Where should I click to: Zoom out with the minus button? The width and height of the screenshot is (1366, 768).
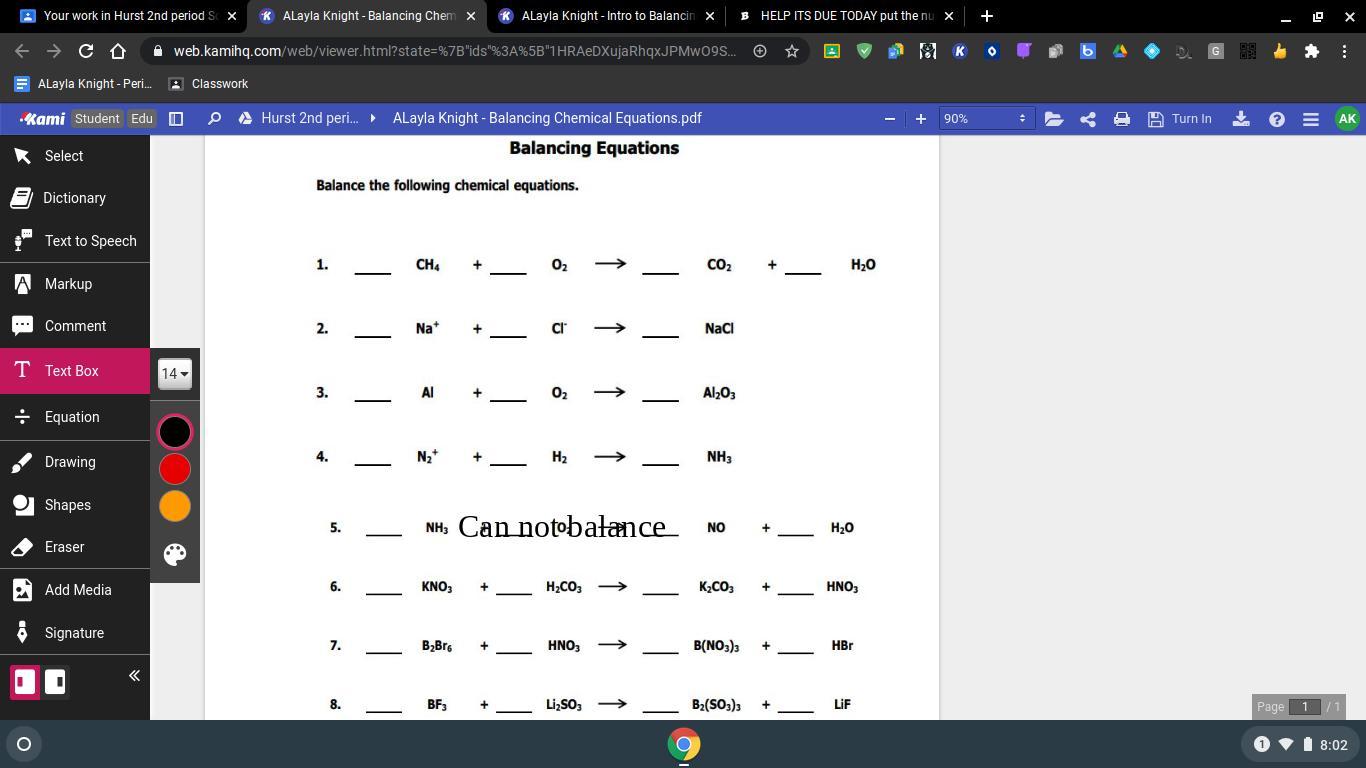890,119
